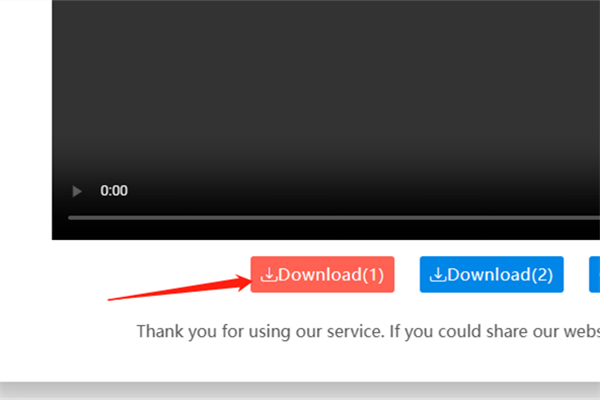Click the partially visible third blue download button
The width and height of the screenshot is (600, 400).
point(595,274)
